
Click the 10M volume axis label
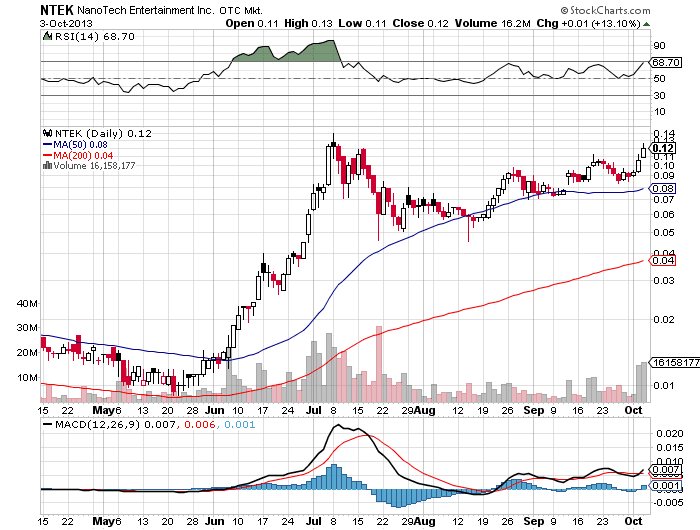[27, 378]
